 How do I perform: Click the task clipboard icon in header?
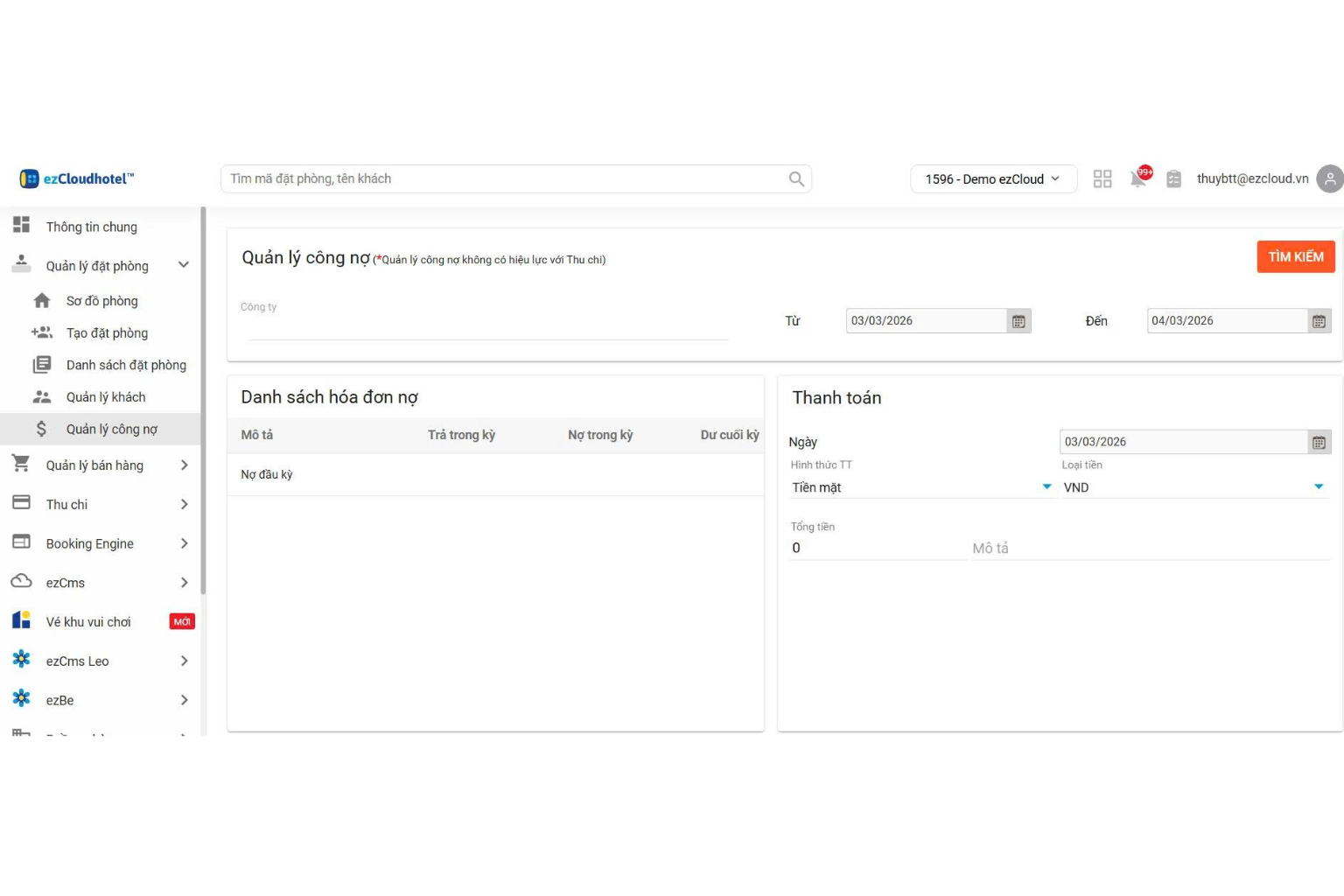1174,178
